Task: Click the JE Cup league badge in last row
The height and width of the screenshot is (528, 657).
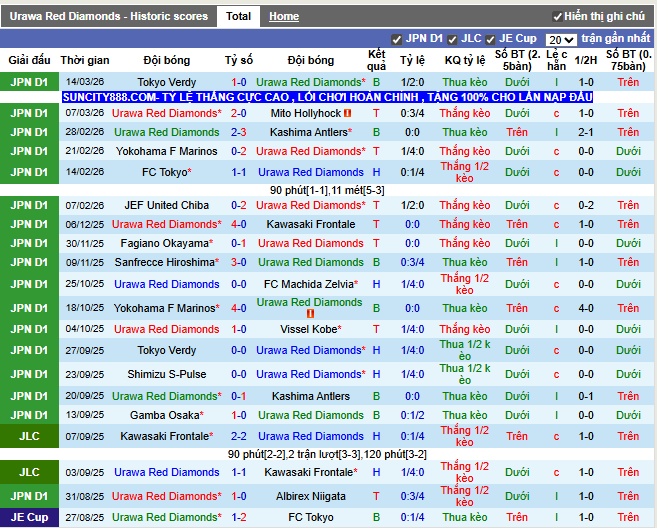Action: [30, 517]
